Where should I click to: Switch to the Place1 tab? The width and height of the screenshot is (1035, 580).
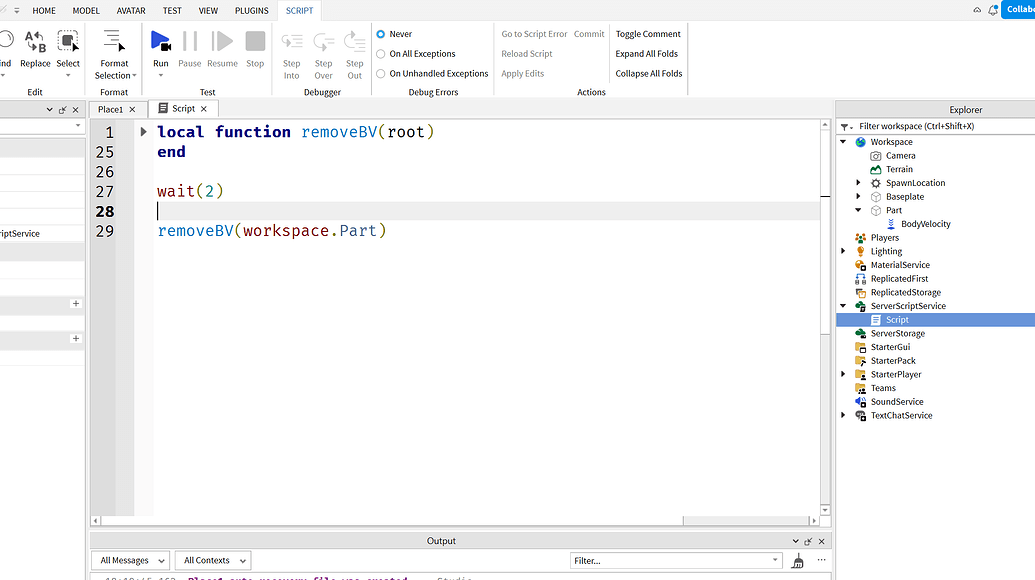(112, 108)
